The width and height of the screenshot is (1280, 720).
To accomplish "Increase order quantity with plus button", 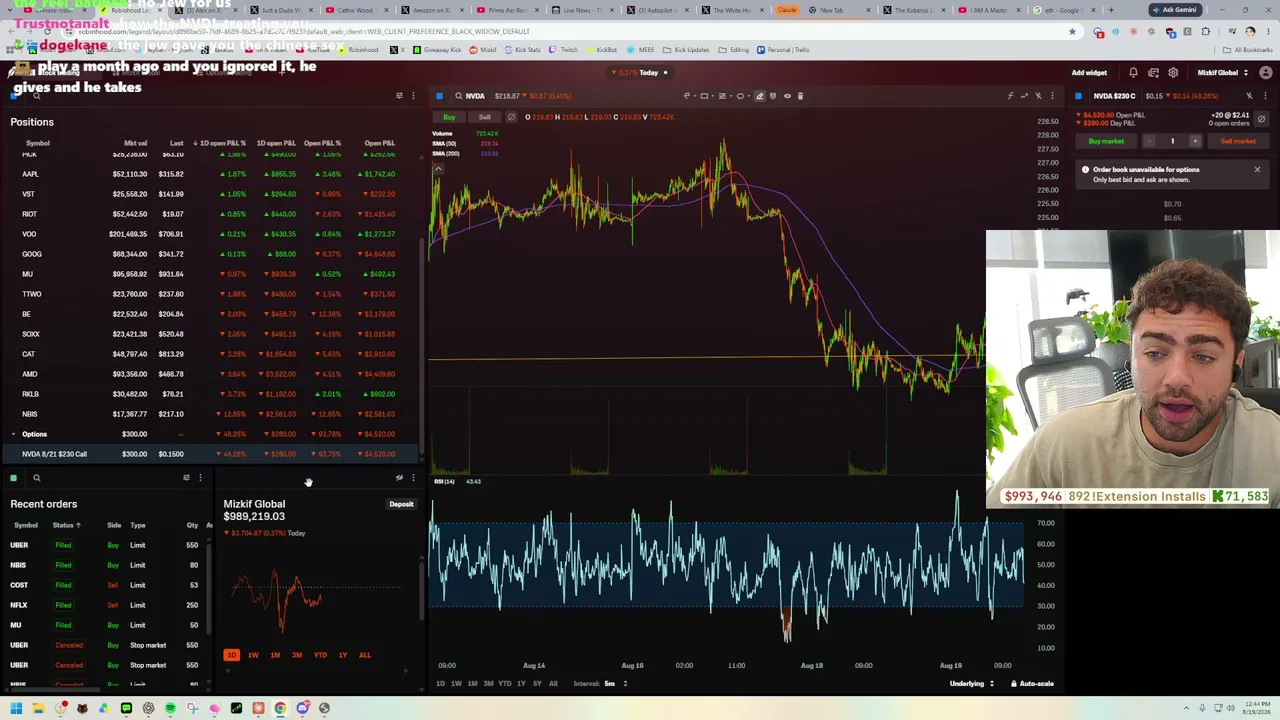I will [1194, 141].
